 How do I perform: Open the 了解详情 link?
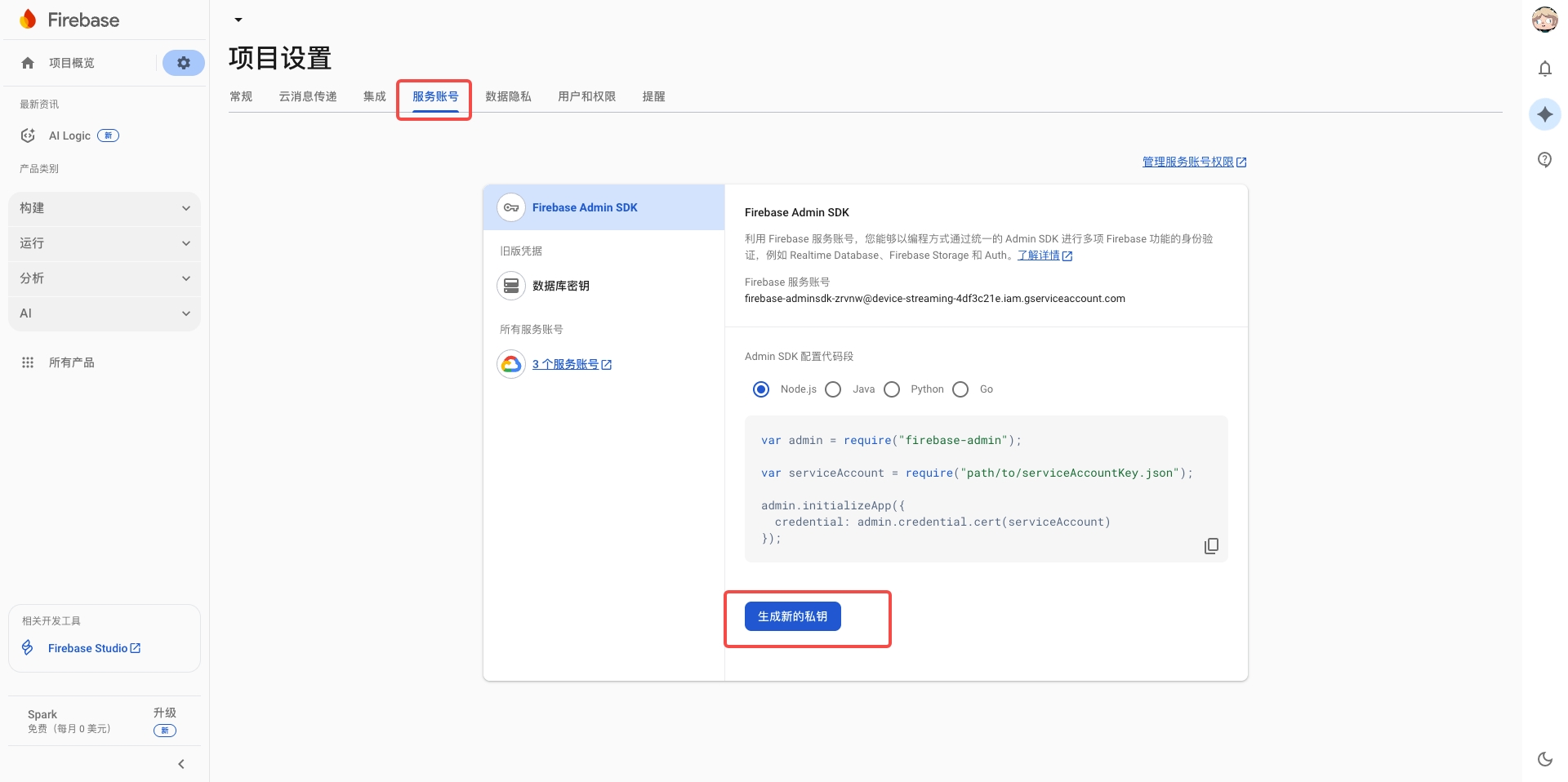click(1045, 255)
